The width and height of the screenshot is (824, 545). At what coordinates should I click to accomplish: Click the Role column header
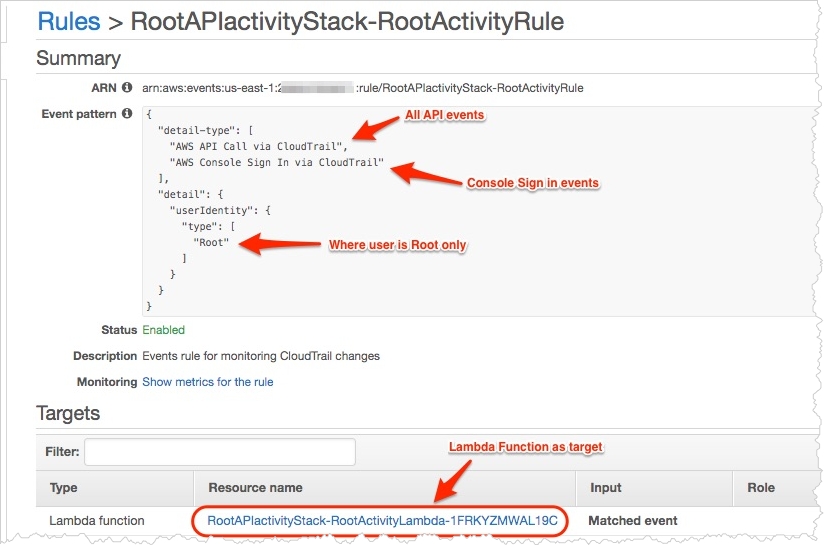click(761, 488)
